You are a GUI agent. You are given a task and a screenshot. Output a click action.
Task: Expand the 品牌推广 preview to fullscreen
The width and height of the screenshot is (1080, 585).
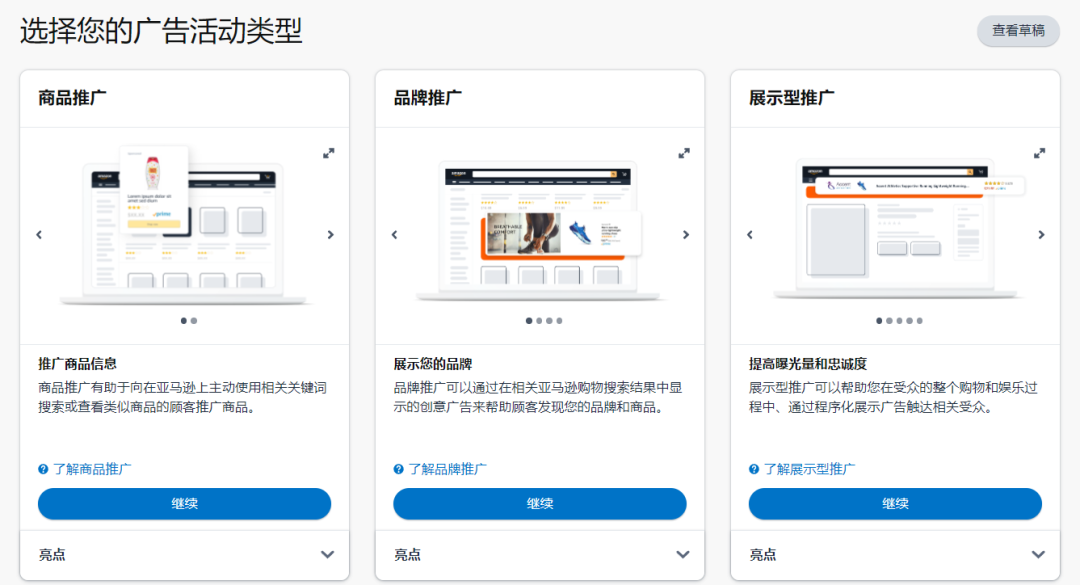pyautogui.click(x=684, y=153)
